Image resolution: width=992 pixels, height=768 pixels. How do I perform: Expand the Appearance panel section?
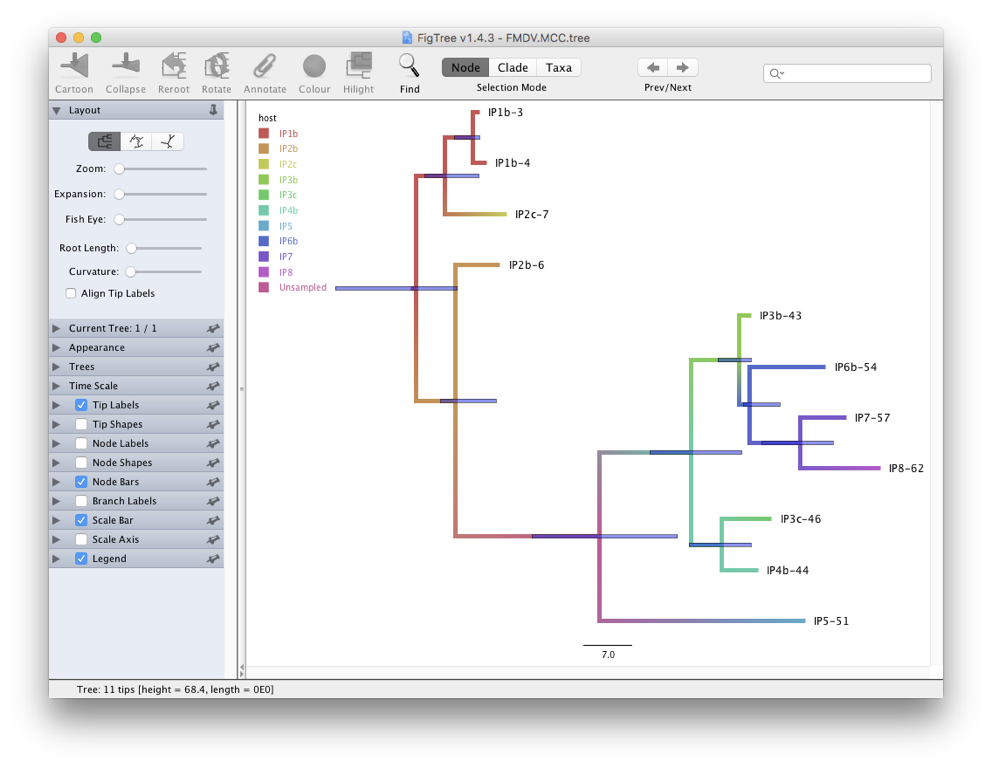coord(57,348)
